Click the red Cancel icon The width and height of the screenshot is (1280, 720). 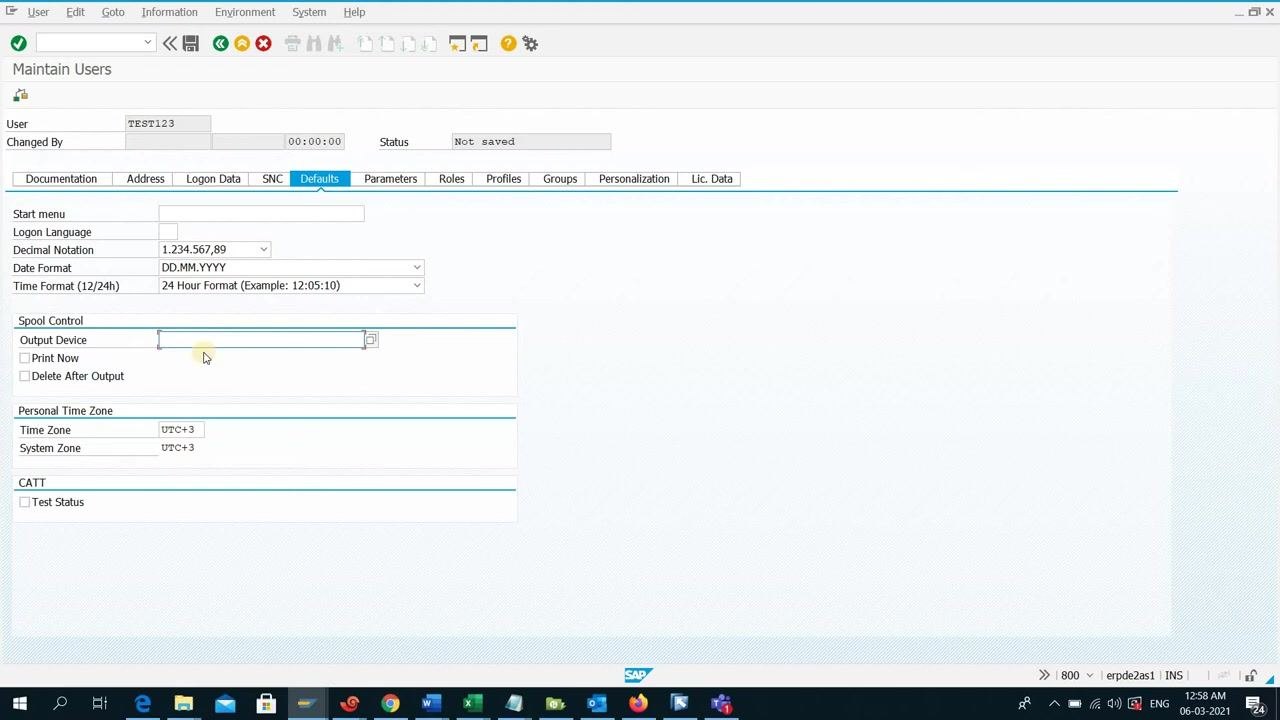click(263, 43)
